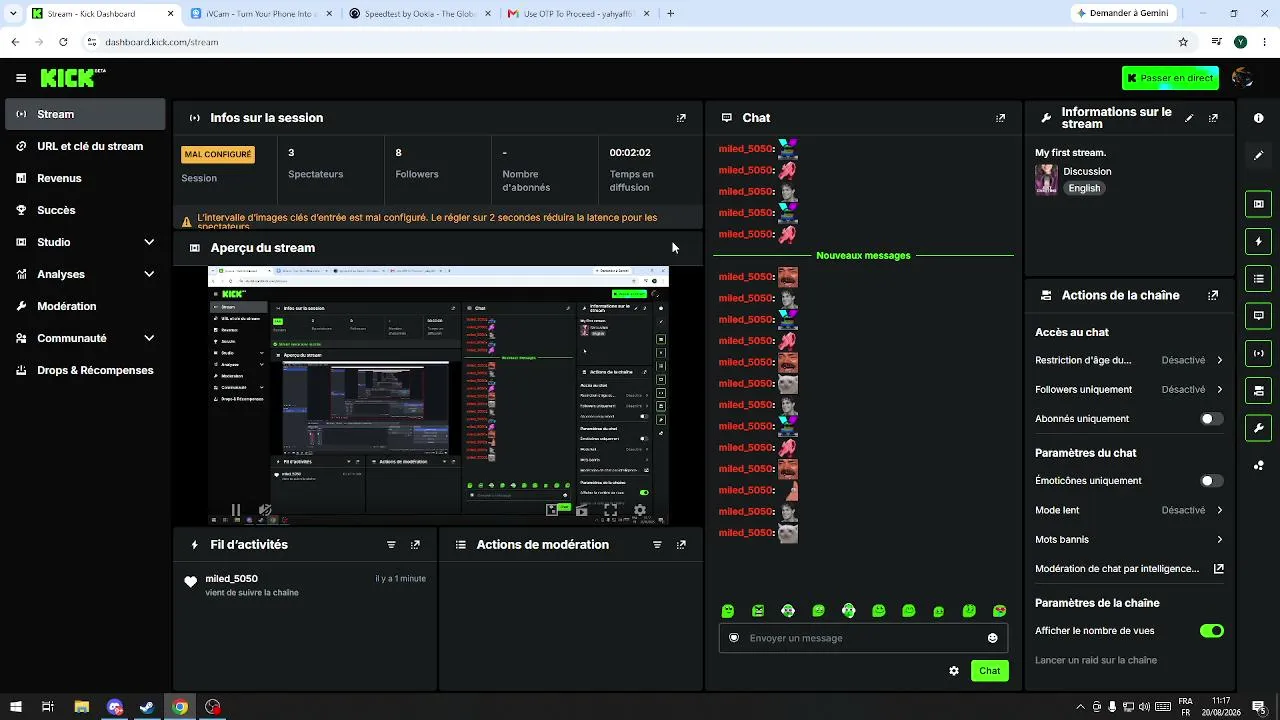Open Drops & Récompenses page
Viewport: 1280px width, 720px height.
(86, 370)
